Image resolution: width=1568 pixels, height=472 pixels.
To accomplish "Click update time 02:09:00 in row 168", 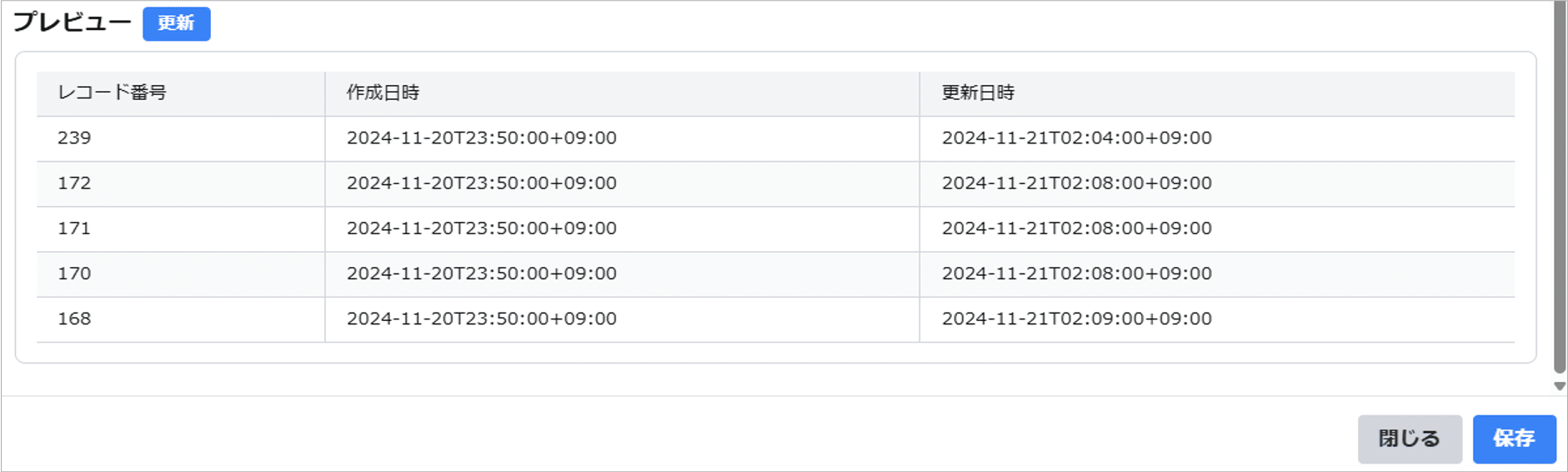I will [1076, 318].
